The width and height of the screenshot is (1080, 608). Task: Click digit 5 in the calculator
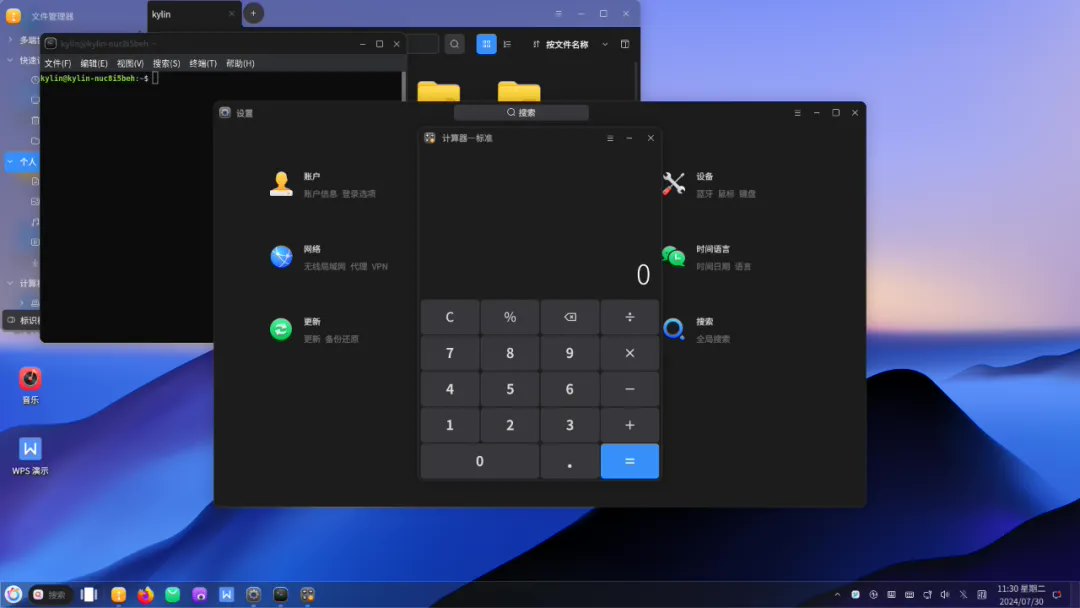click(510, 389)
